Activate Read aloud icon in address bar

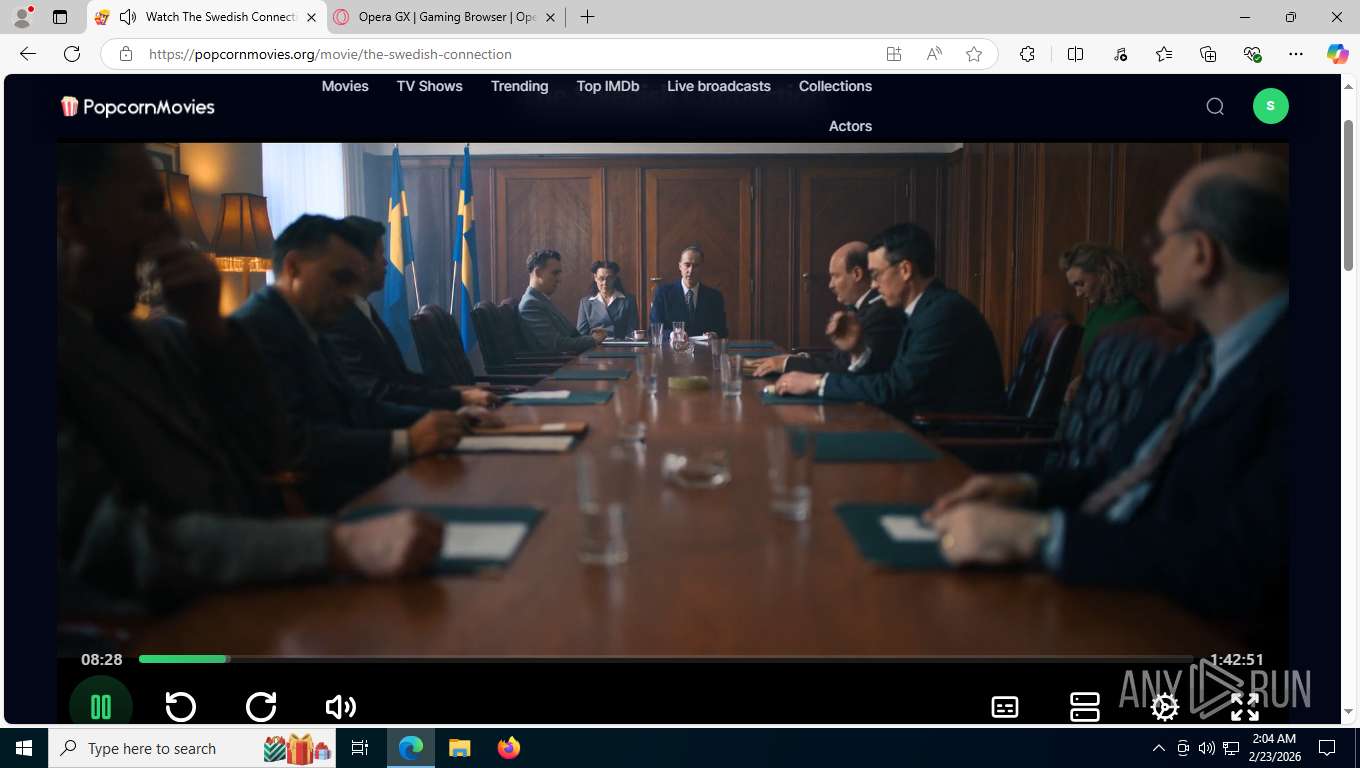[x=934, y=54]
